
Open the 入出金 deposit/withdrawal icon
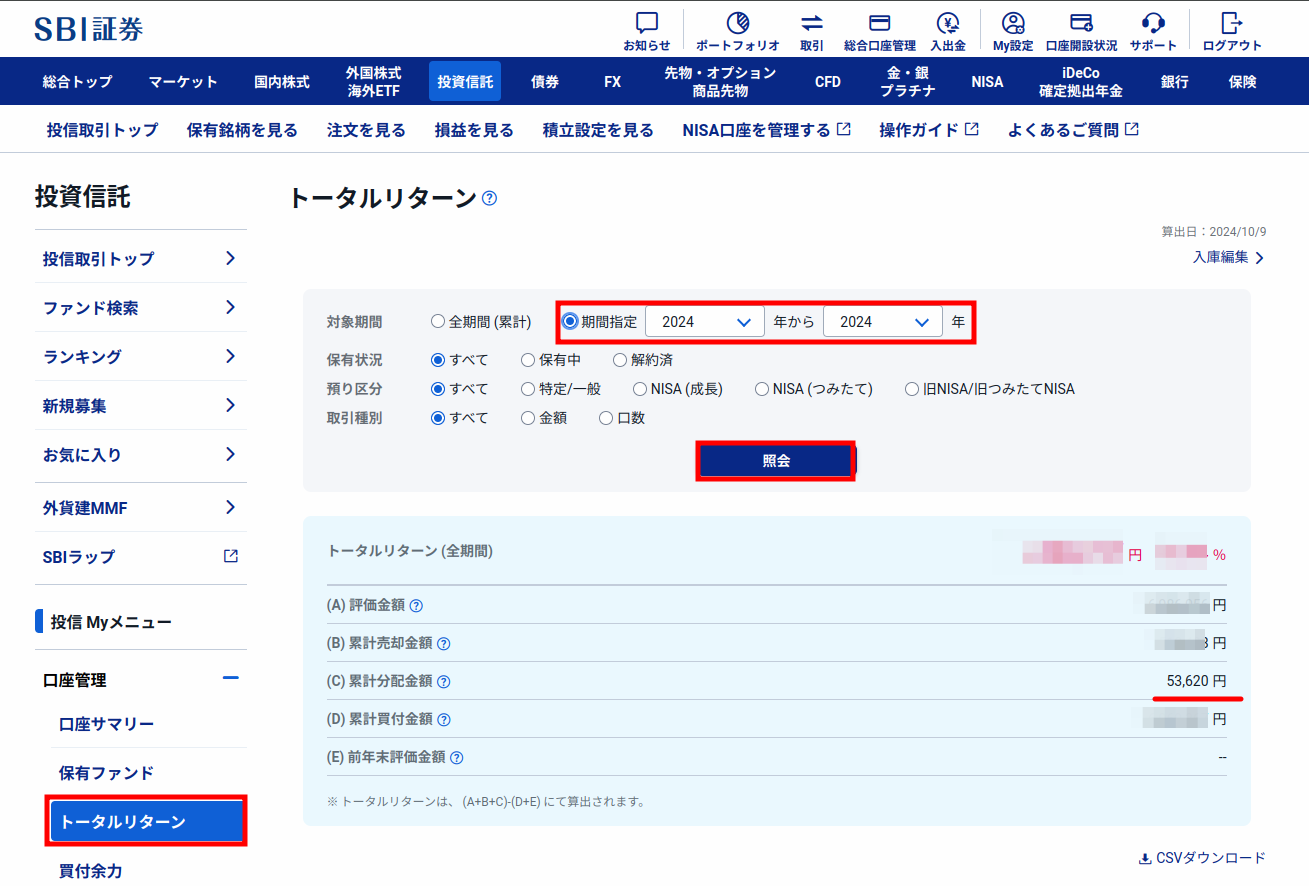(947, 24)
